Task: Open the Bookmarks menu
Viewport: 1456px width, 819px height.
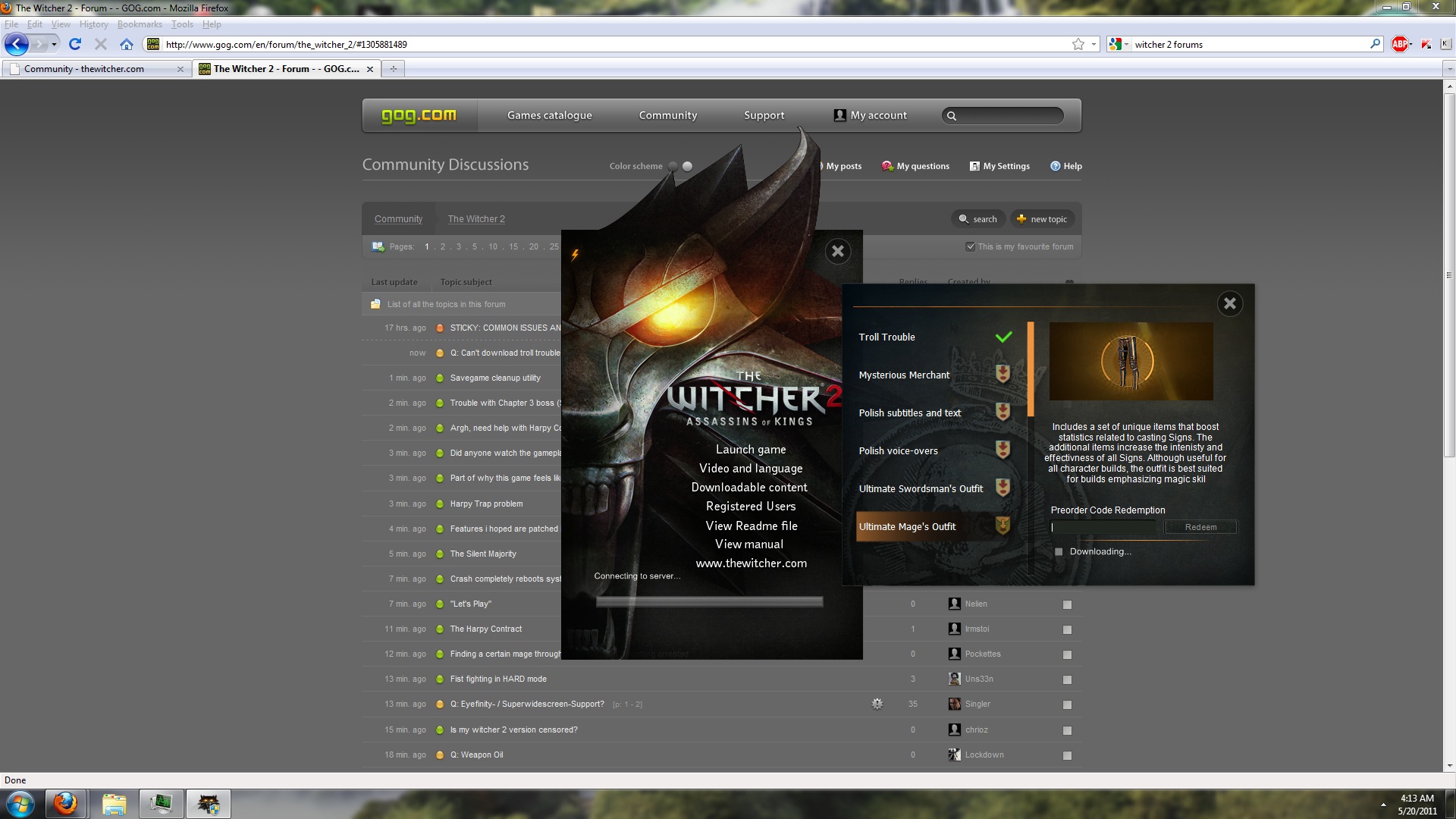Action: [x=140, y=24]
